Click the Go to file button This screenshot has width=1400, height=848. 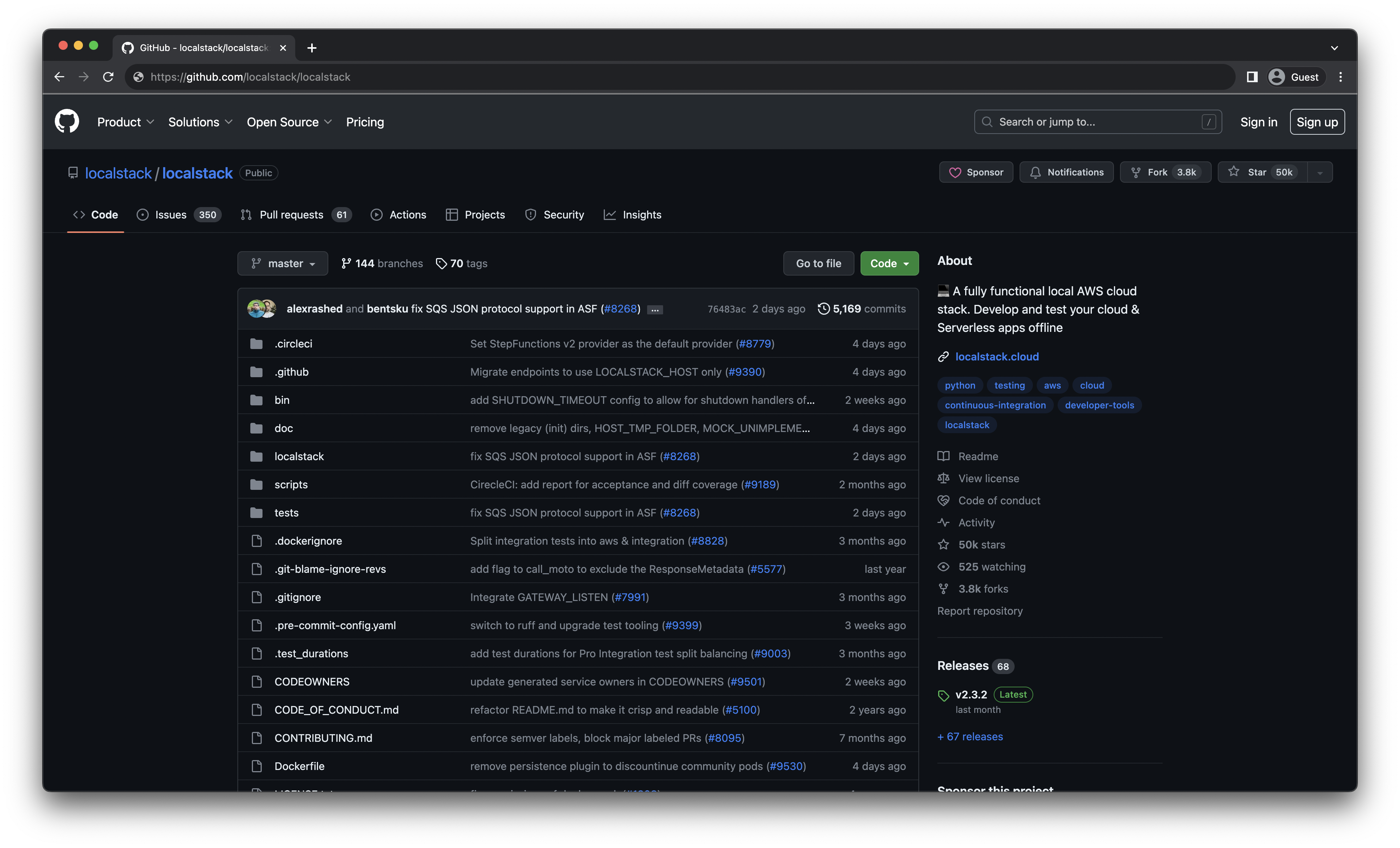[818, 263]
